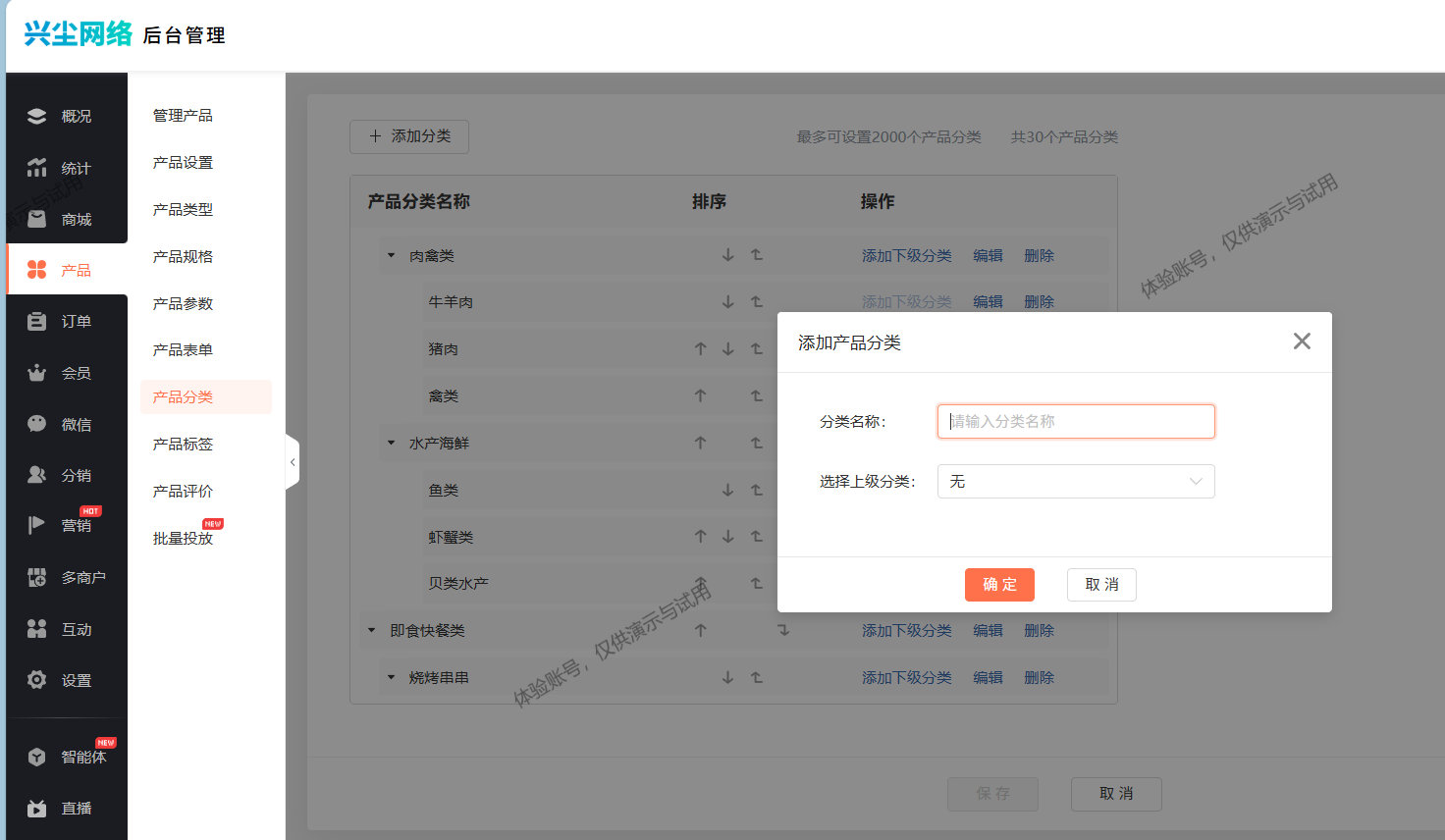Collapse the 烧烤串串 category tree row
The height and width of the screenshot is (840, 1445).
(x=391, y=677)
